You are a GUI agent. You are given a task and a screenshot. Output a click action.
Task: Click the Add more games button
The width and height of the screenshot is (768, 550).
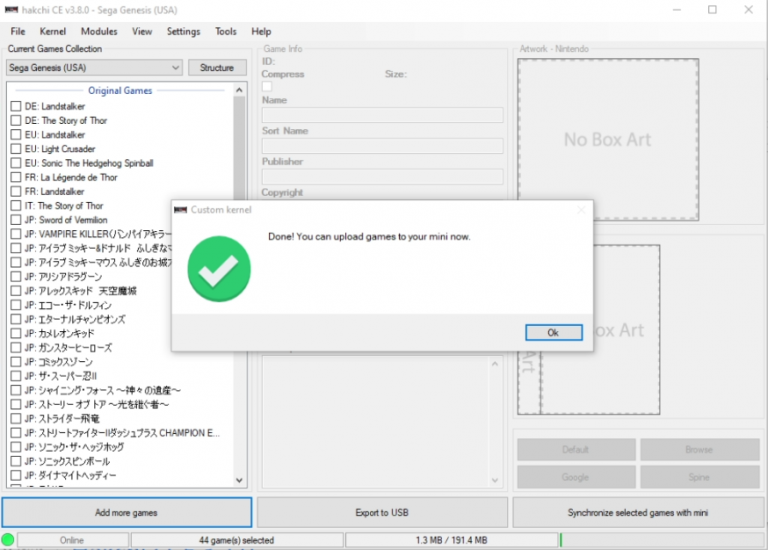(126, 512)
